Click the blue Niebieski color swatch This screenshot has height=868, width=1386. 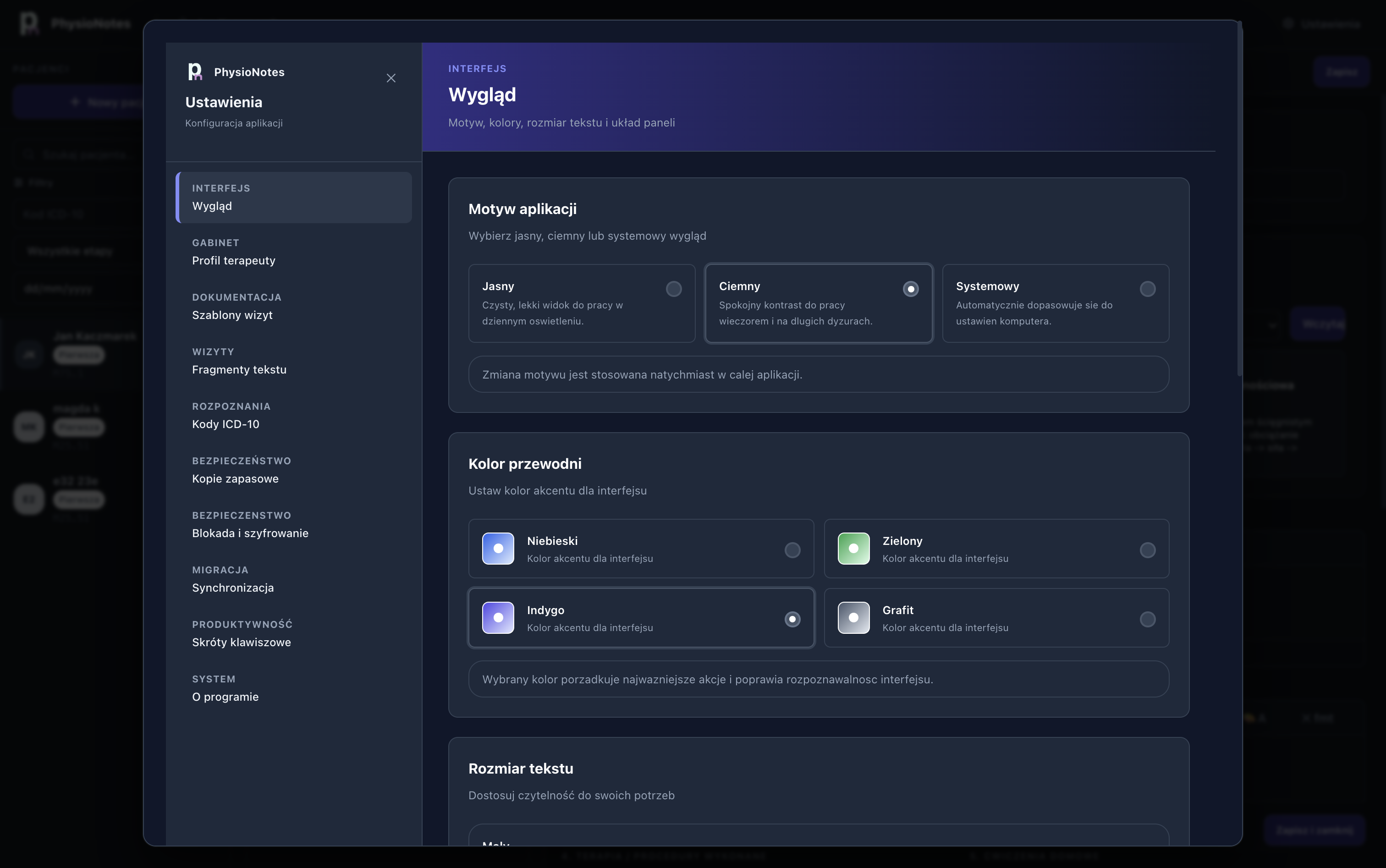pos(498,548)
